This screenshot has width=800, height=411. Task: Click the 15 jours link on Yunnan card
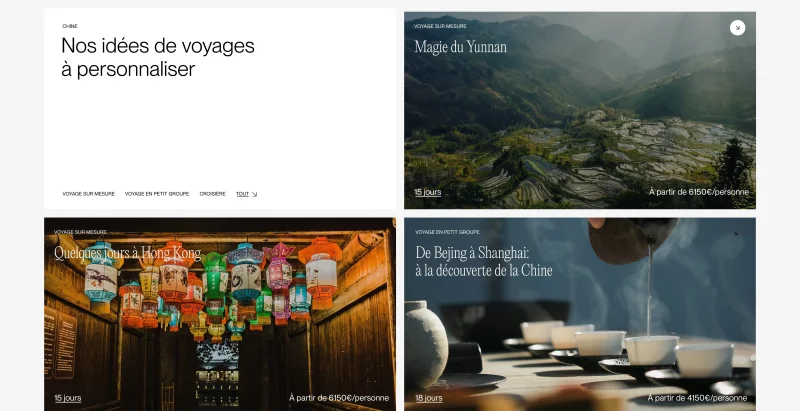(427, 192)
